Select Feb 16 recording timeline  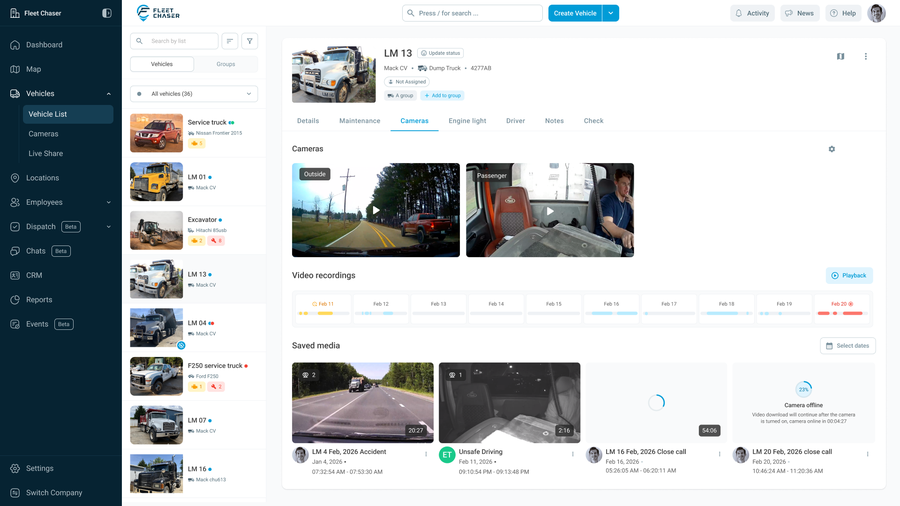pyautogui.click(x=611, y=308)
